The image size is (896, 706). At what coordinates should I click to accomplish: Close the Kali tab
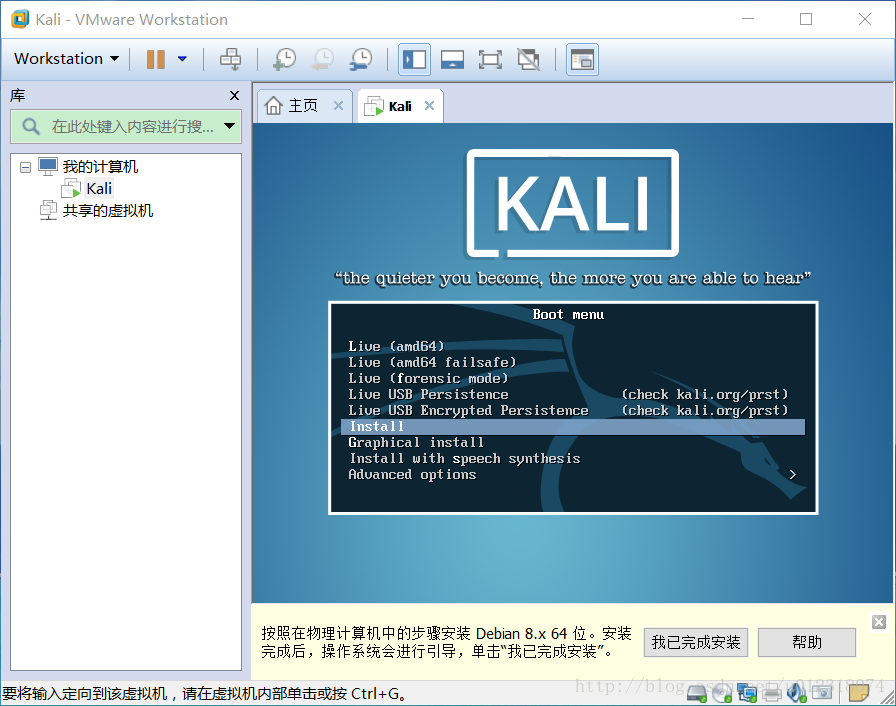click(x=430, y=106)
